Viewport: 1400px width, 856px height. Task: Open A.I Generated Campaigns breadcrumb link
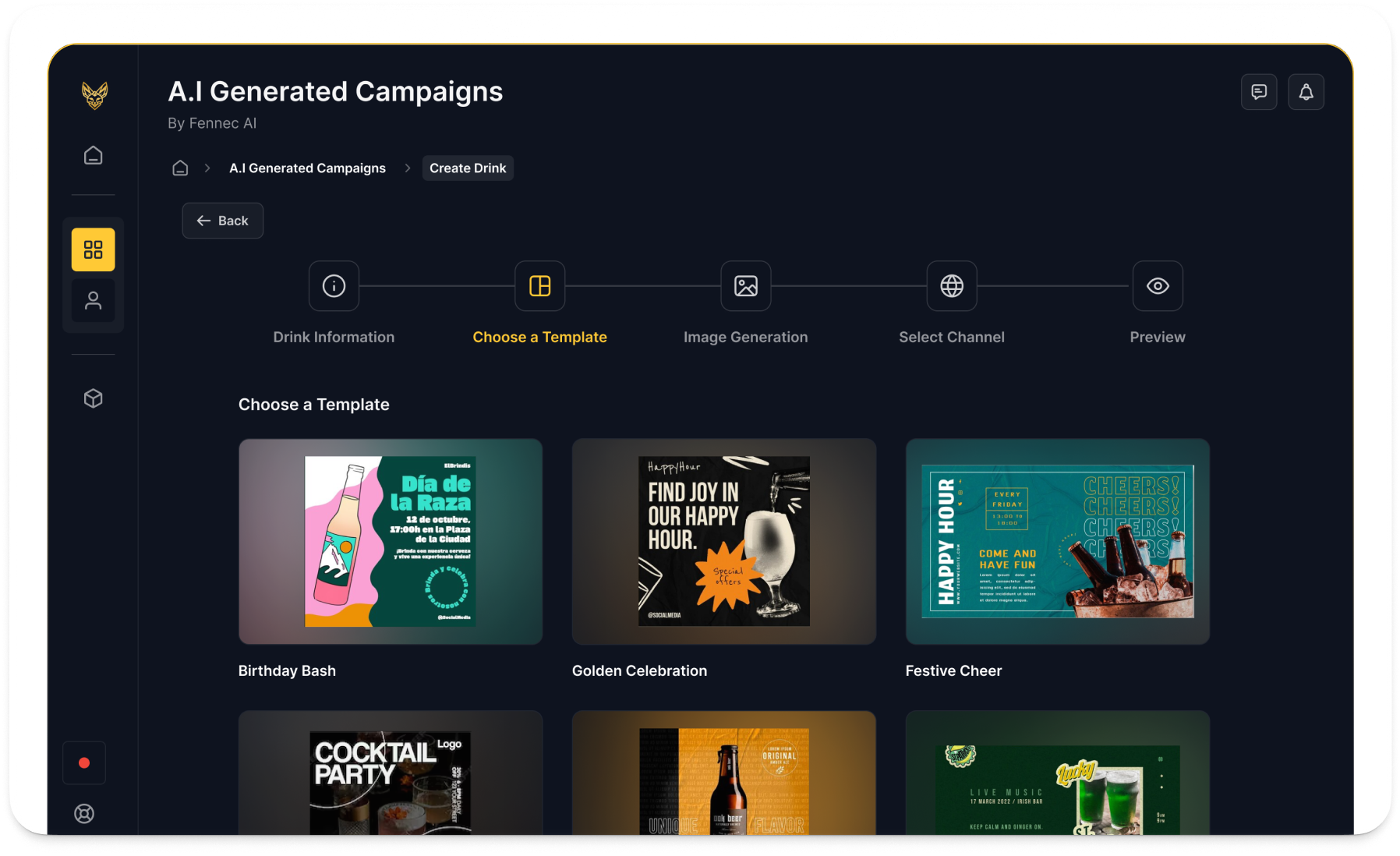pyautogui.click(x=307, y=168)
